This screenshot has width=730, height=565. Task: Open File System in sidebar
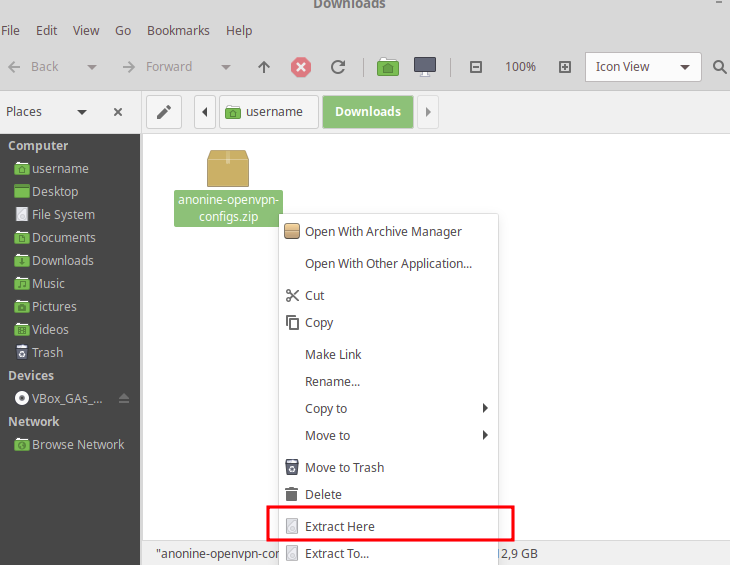(x=54, y=215)
